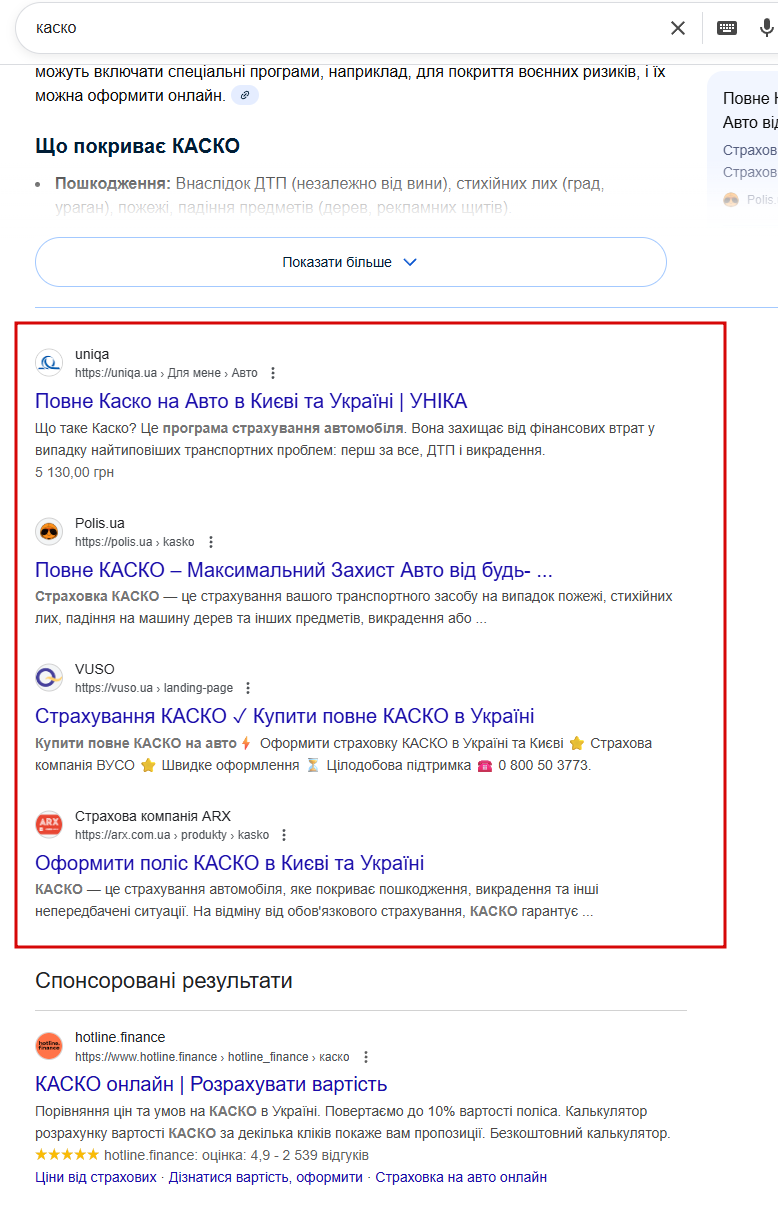Open more options for hotline.finance ad

[x=366, y=1057]
